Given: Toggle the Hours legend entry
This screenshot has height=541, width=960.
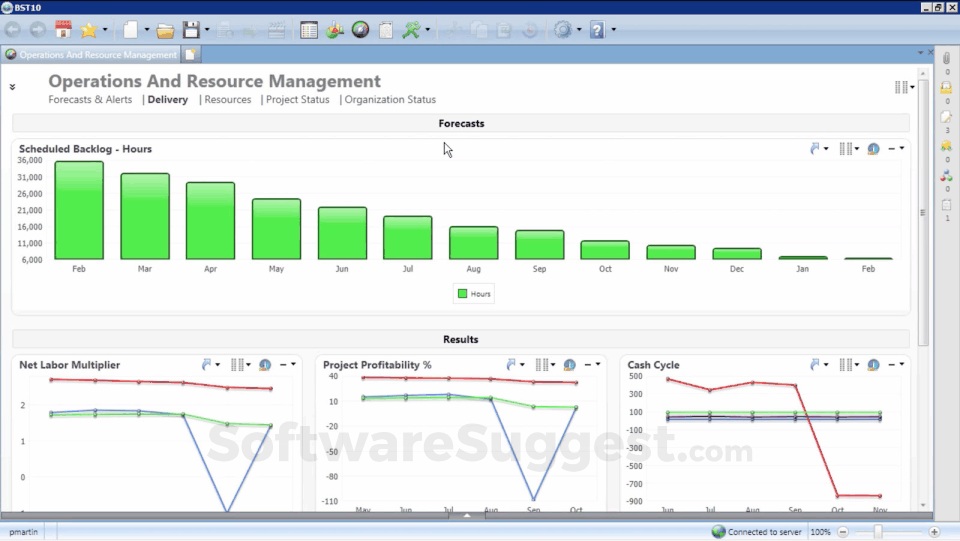Looking at the screenshot, I should pyautogui.click(x=475, y=294).
